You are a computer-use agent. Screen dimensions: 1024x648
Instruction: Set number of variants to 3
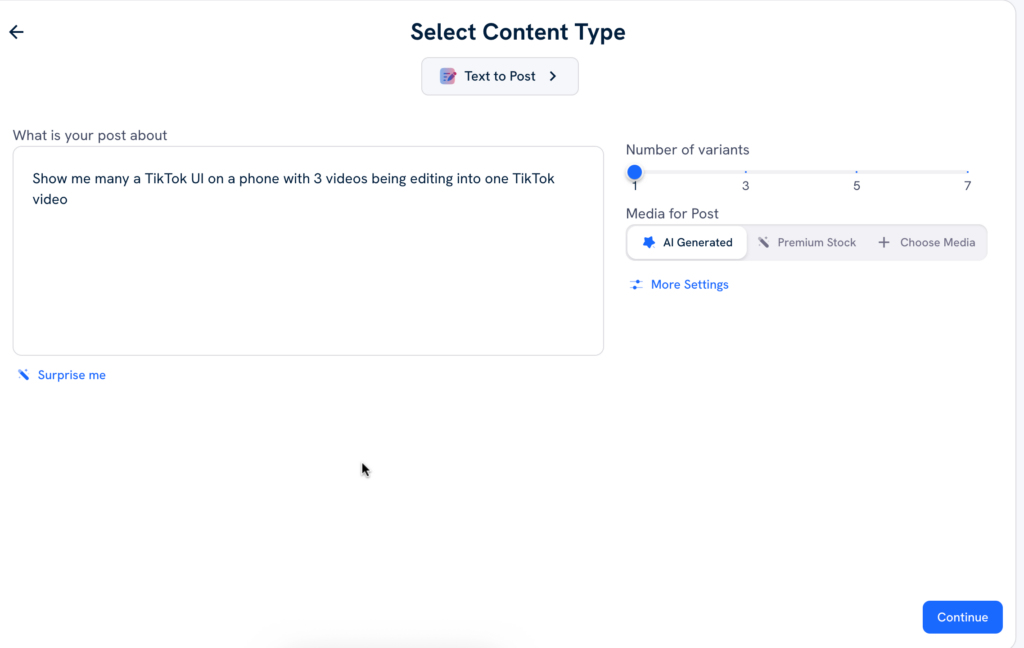click(745, 172)
